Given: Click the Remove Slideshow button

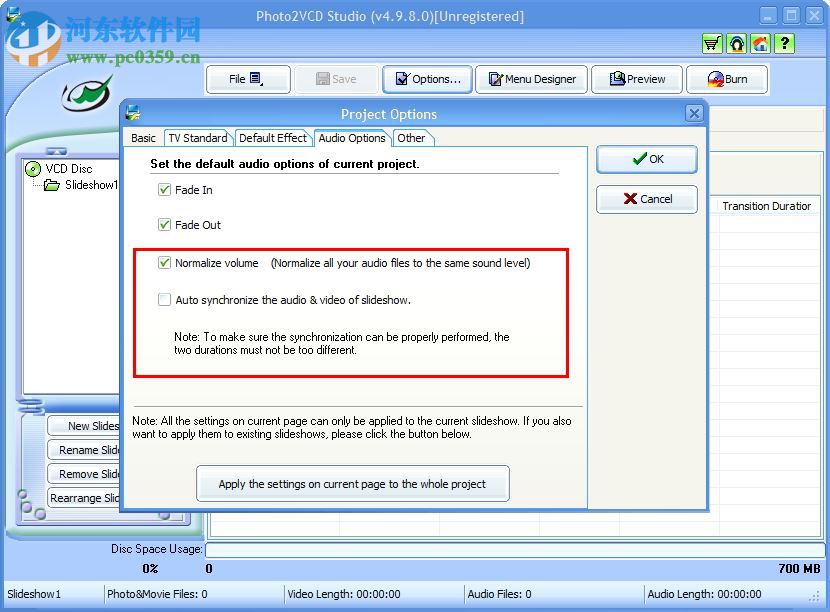Looking at the screenshot, I should pyautogui.click(x=84, y=474).
